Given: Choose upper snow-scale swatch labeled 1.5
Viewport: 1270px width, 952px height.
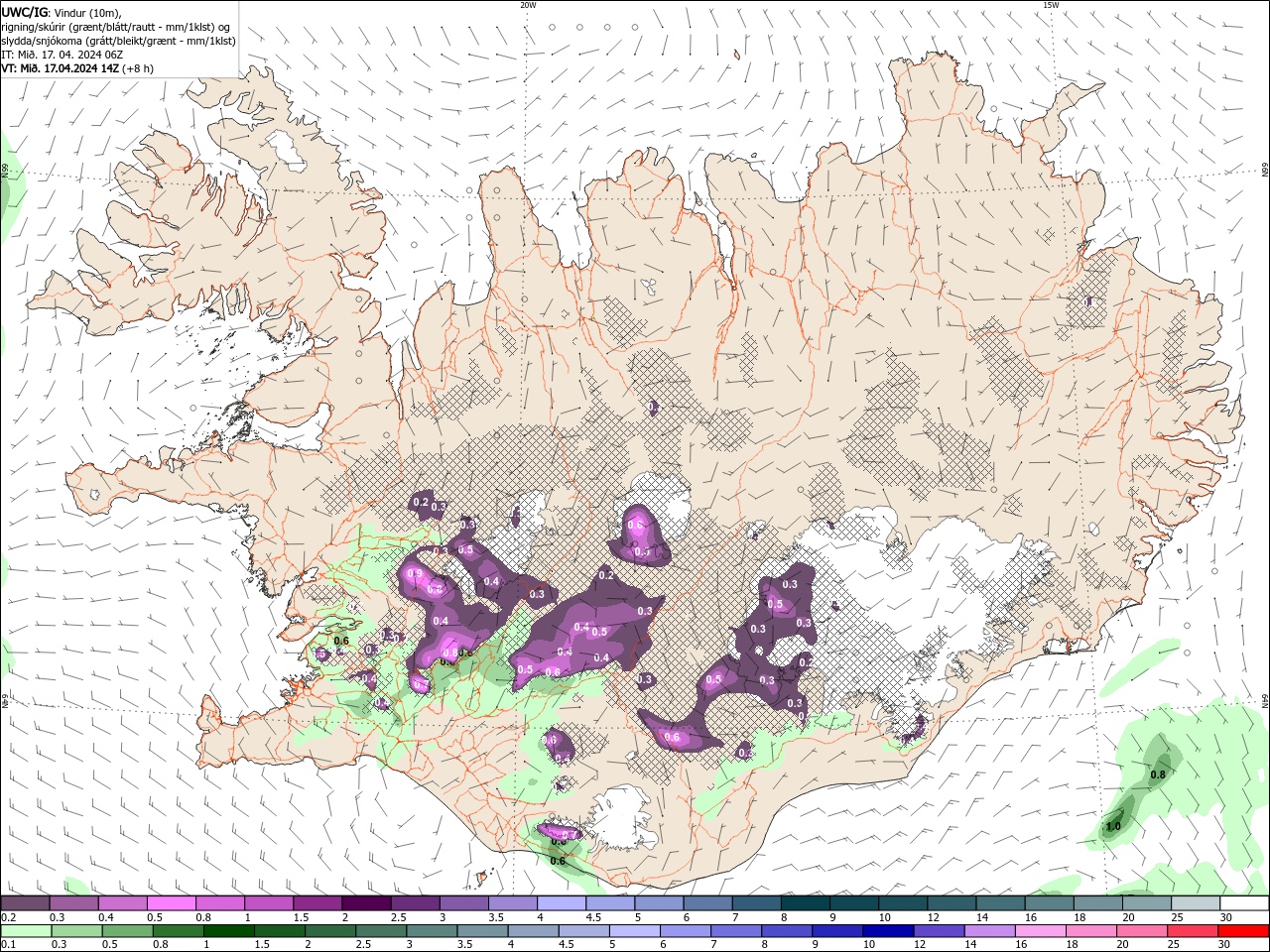Looking at the screenshot, I should coord(317,903).
